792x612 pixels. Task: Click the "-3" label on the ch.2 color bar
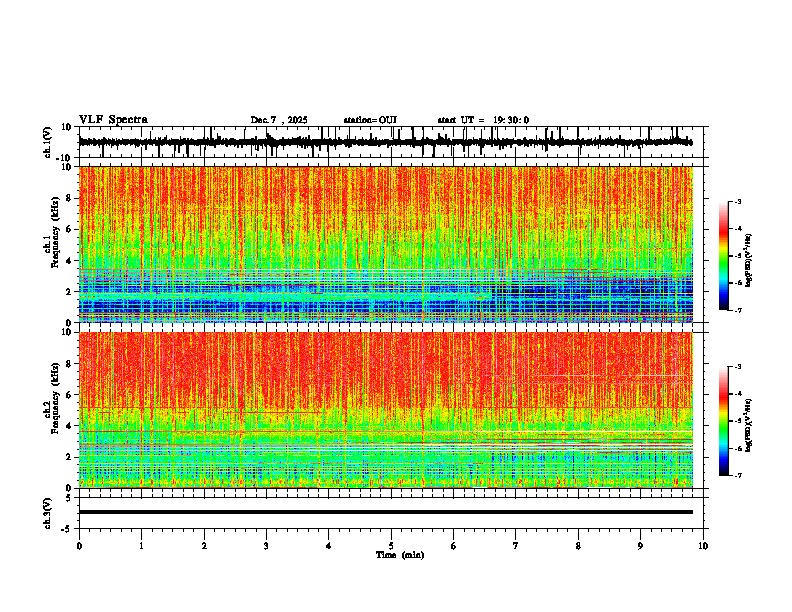point(738,367)
